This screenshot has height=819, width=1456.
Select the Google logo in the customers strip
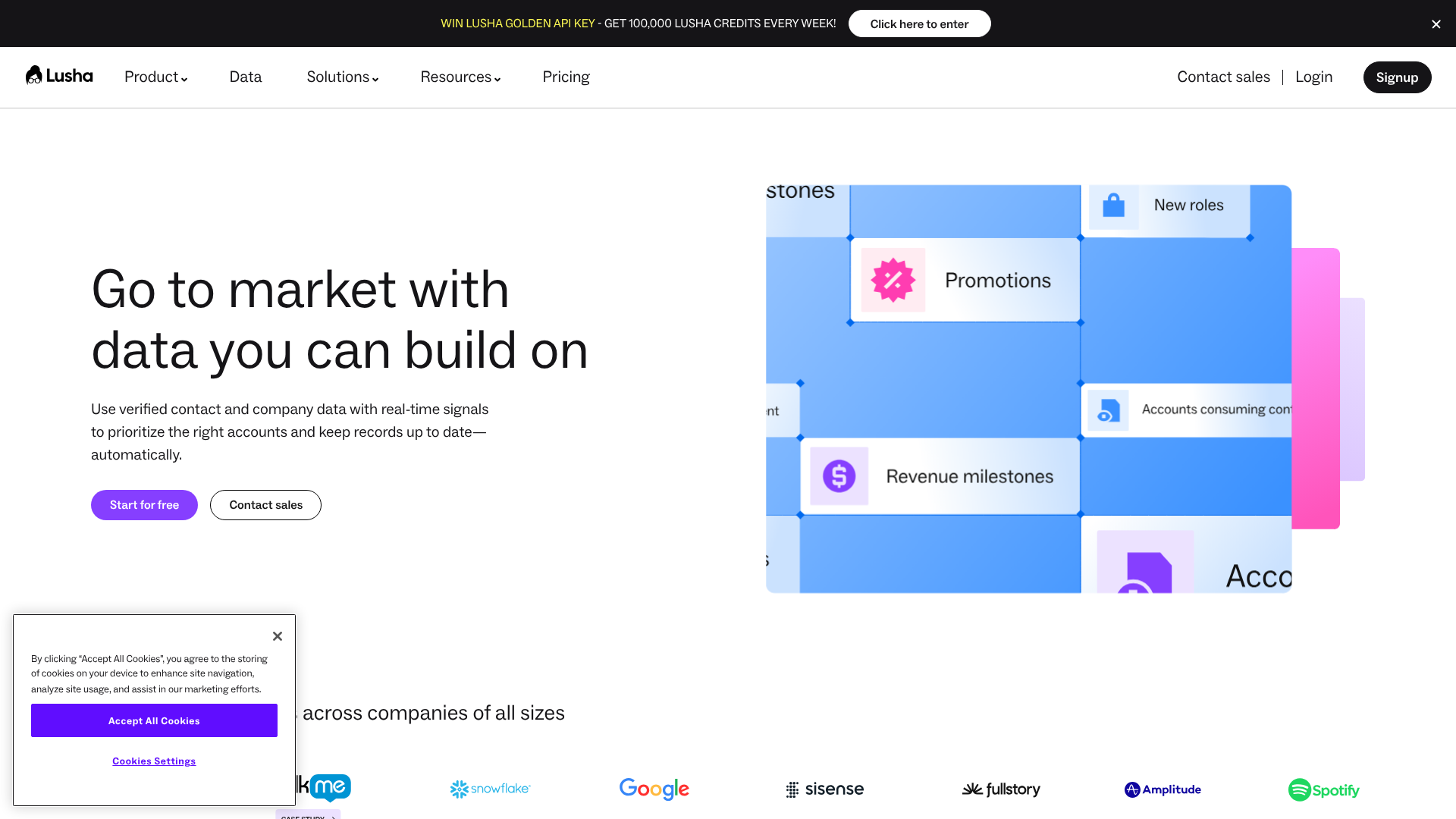(x=654, y=789)
